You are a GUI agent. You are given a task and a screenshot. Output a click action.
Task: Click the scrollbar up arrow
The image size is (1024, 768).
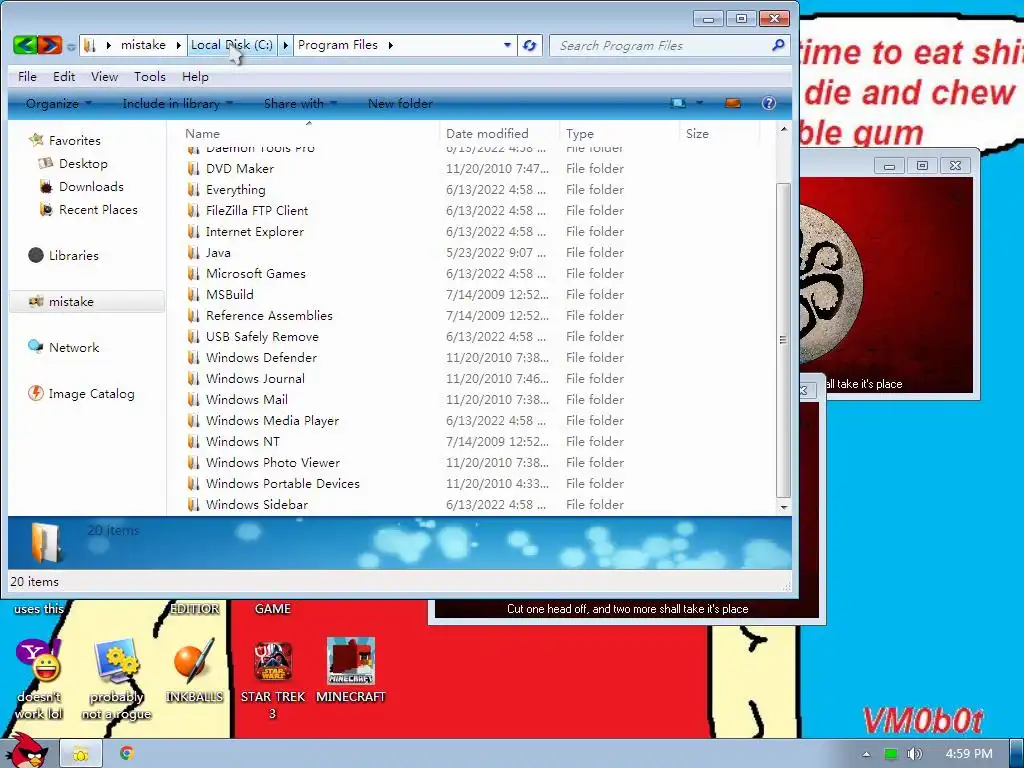pos(783,129)
